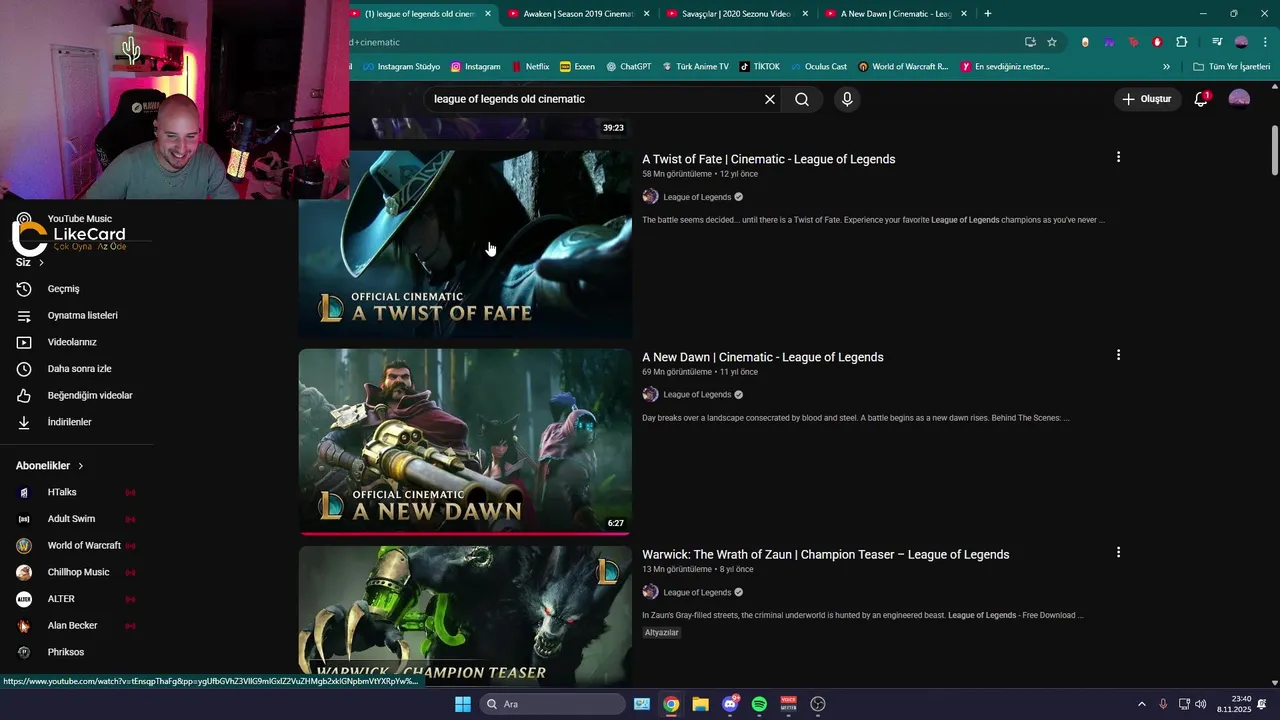
Task: Show hidden system tray icons
Action: [1142, 704]
